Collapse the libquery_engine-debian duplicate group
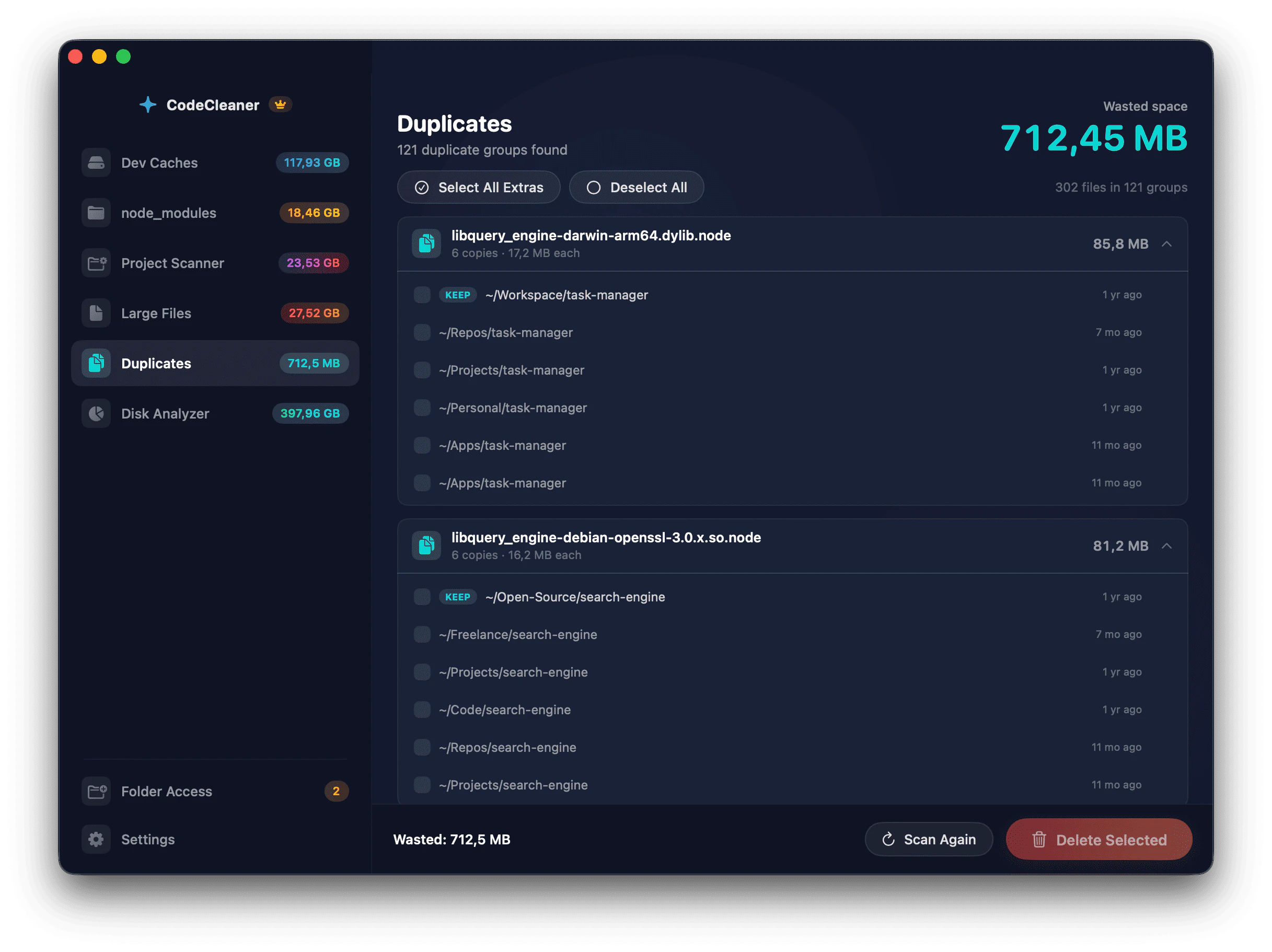The width and height of the screenshot is (1272, 952). coord(1167,545)
